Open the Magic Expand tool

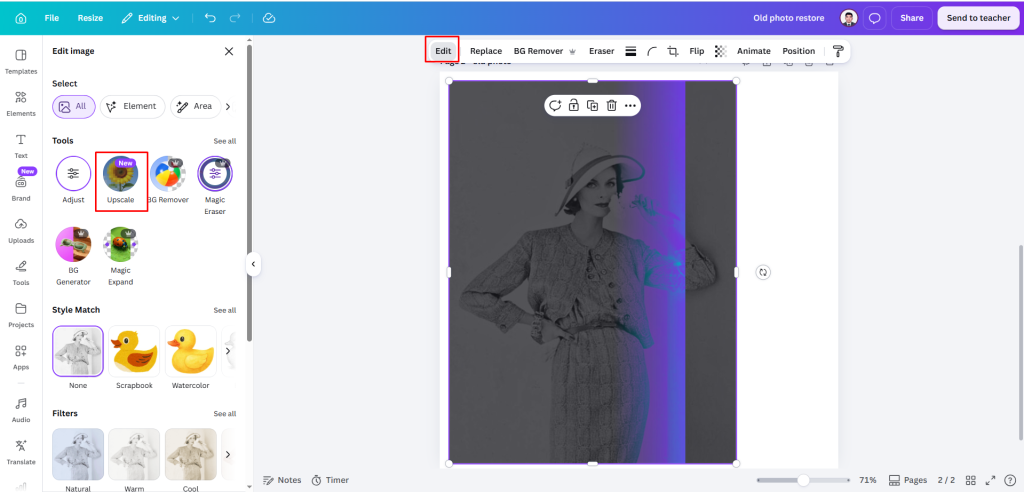point(121,256)
